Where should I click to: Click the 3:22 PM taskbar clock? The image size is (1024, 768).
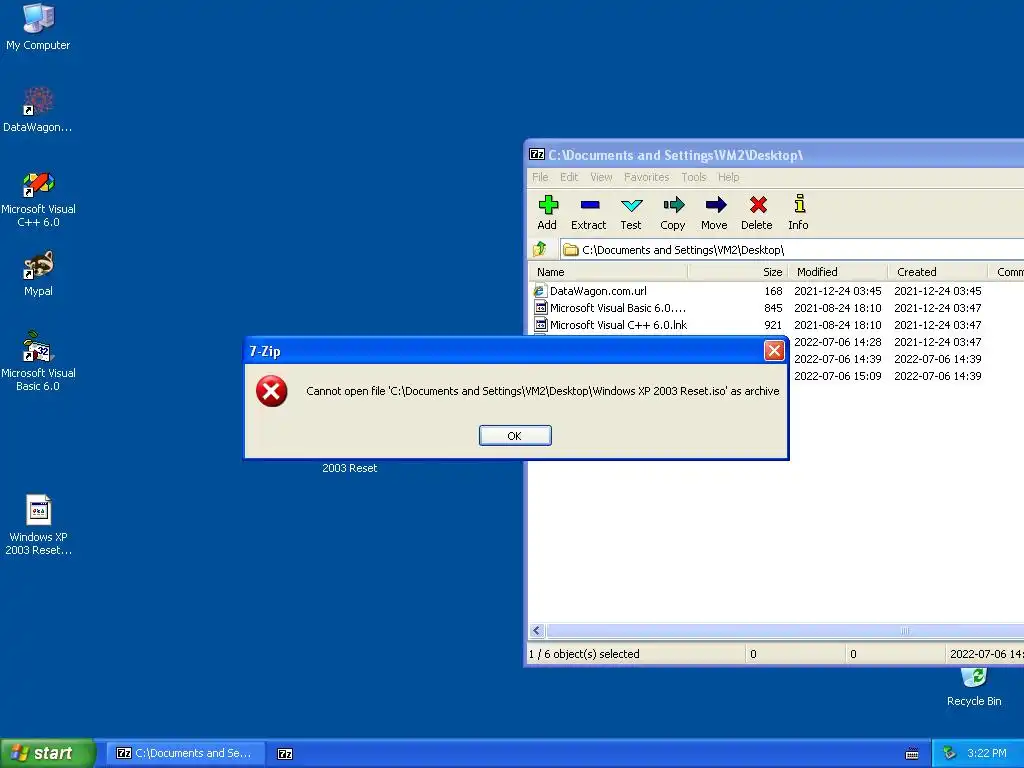tap(987, 753)
